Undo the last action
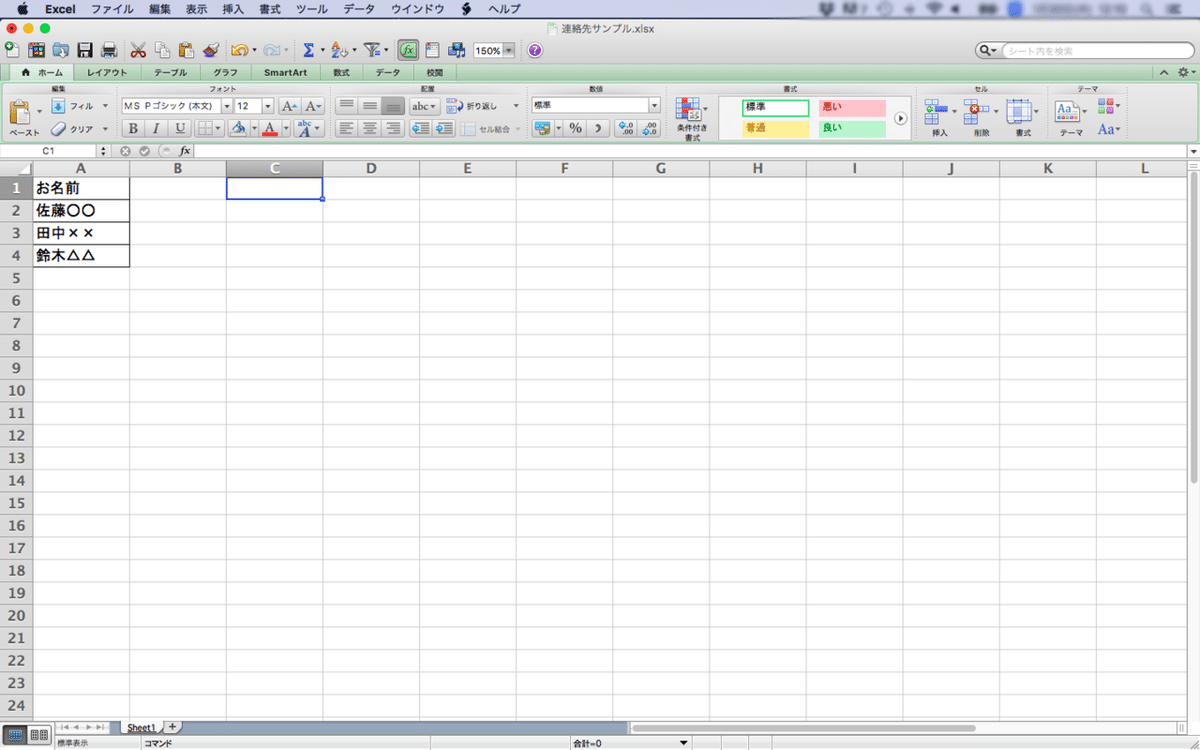Image resolution: width=1200 pixels, height=750 pixels. 239,50
